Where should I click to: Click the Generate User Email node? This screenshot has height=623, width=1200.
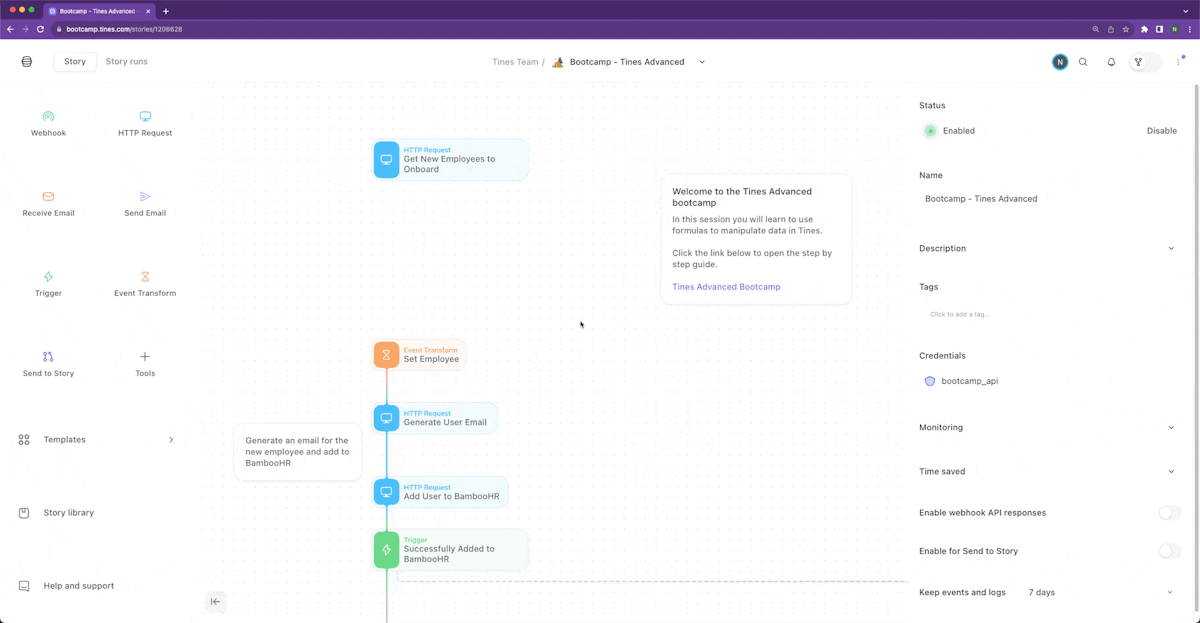pyautogui.click(x=435, y=418)
